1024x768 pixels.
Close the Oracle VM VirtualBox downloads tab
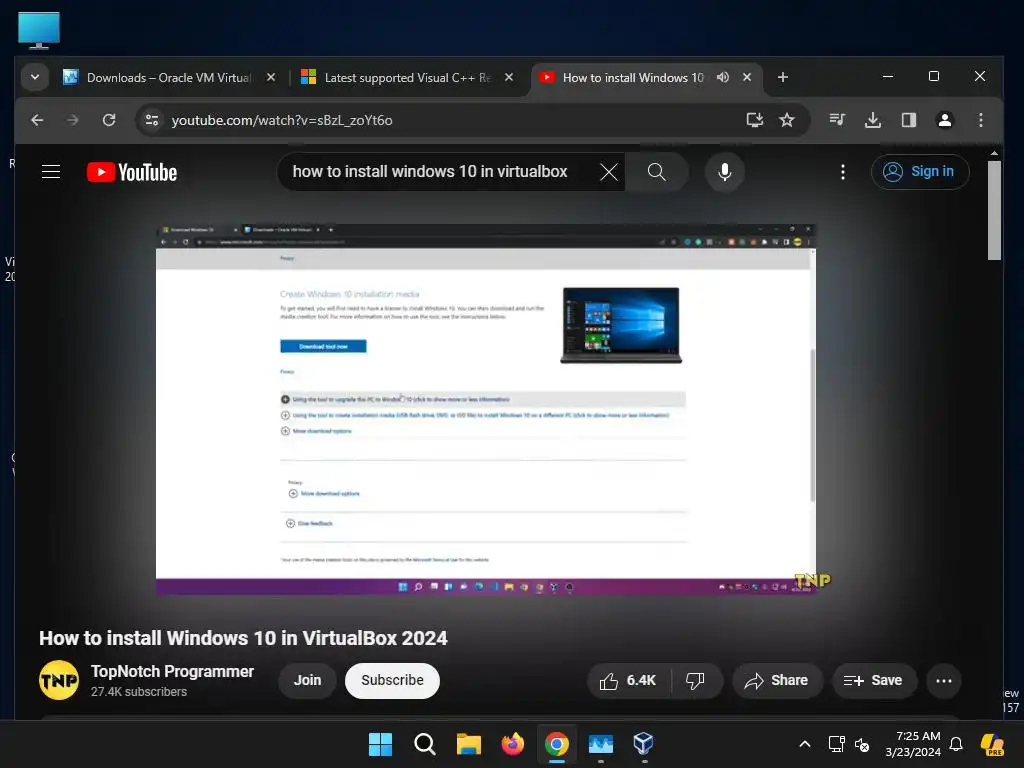[271, 77]
